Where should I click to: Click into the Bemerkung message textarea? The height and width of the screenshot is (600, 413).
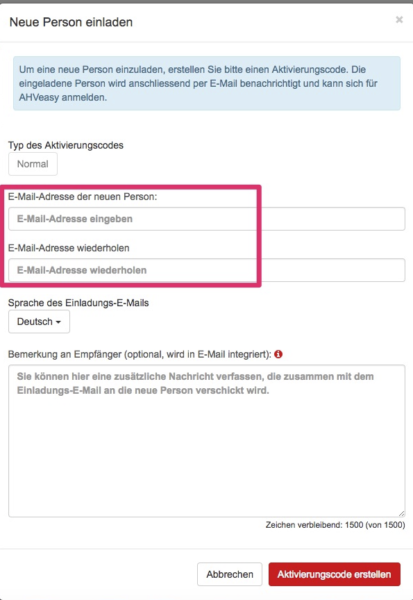tap(207, 441)
